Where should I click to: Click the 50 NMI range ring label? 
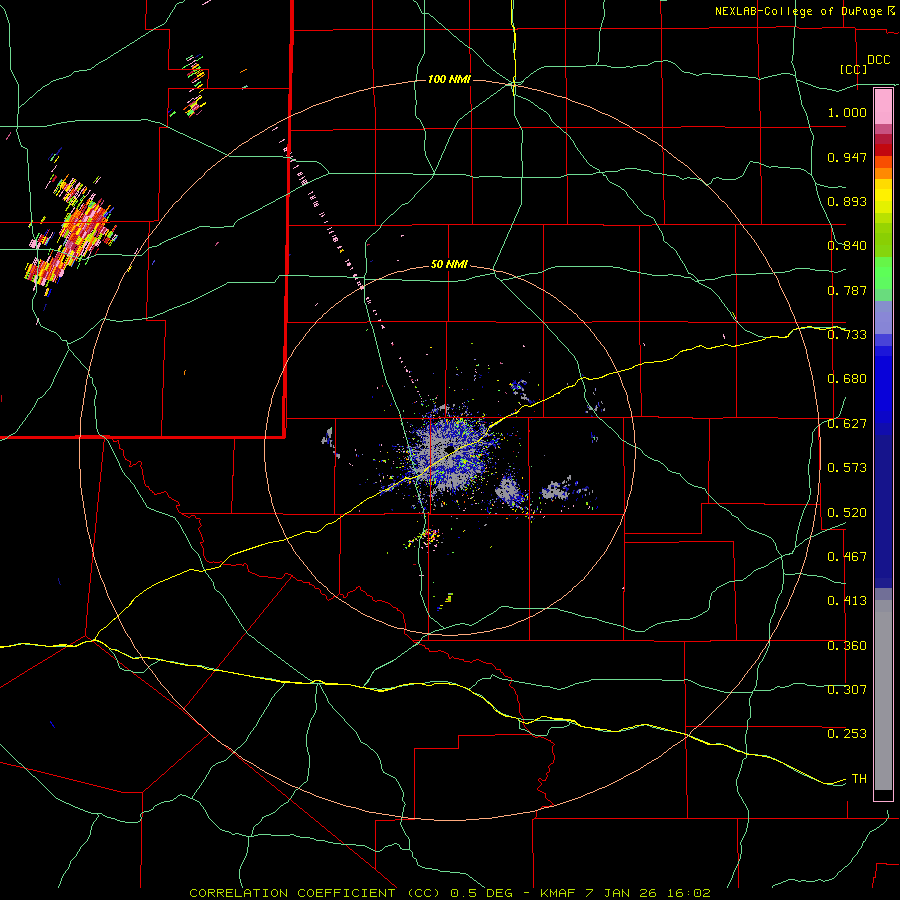click(x=449, y=265)
